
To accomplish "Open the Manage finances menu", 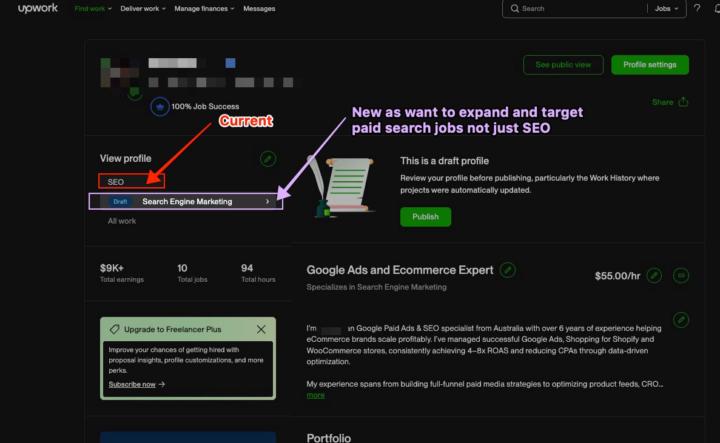I will (x=204, y=9).
